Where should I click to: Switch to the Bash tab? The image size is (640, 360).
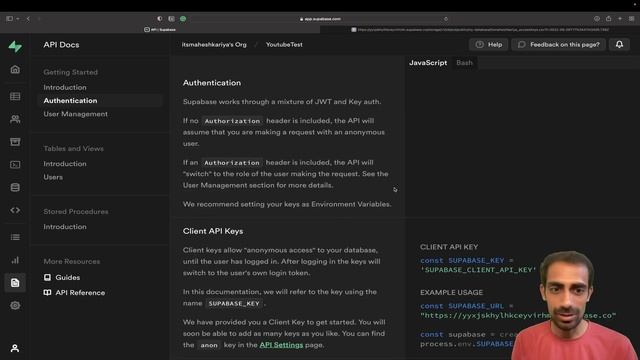[x=464, y=63]
